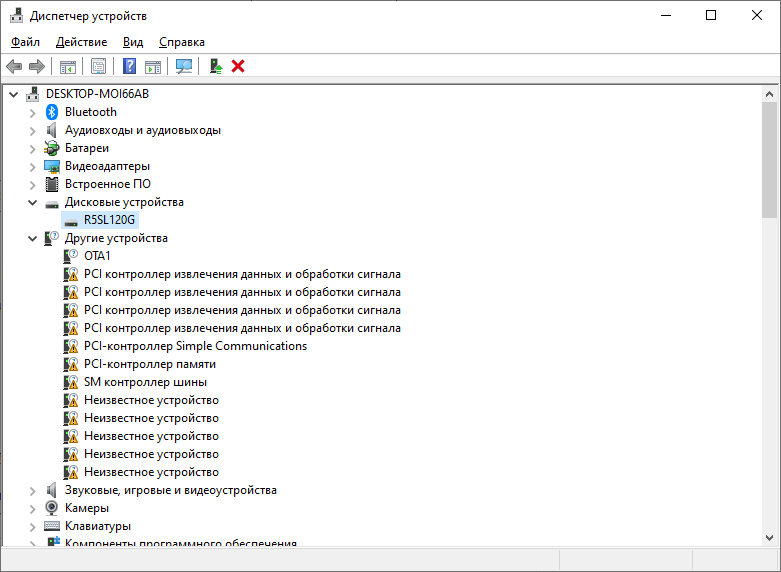Select the Другие устройства label

pos(116,238)
